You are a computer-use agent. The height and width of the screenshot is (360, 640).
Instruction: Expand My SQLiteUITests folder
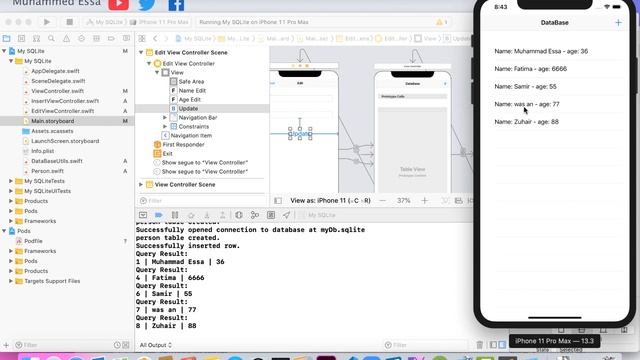pyautogui.click(x=11, y=191)
